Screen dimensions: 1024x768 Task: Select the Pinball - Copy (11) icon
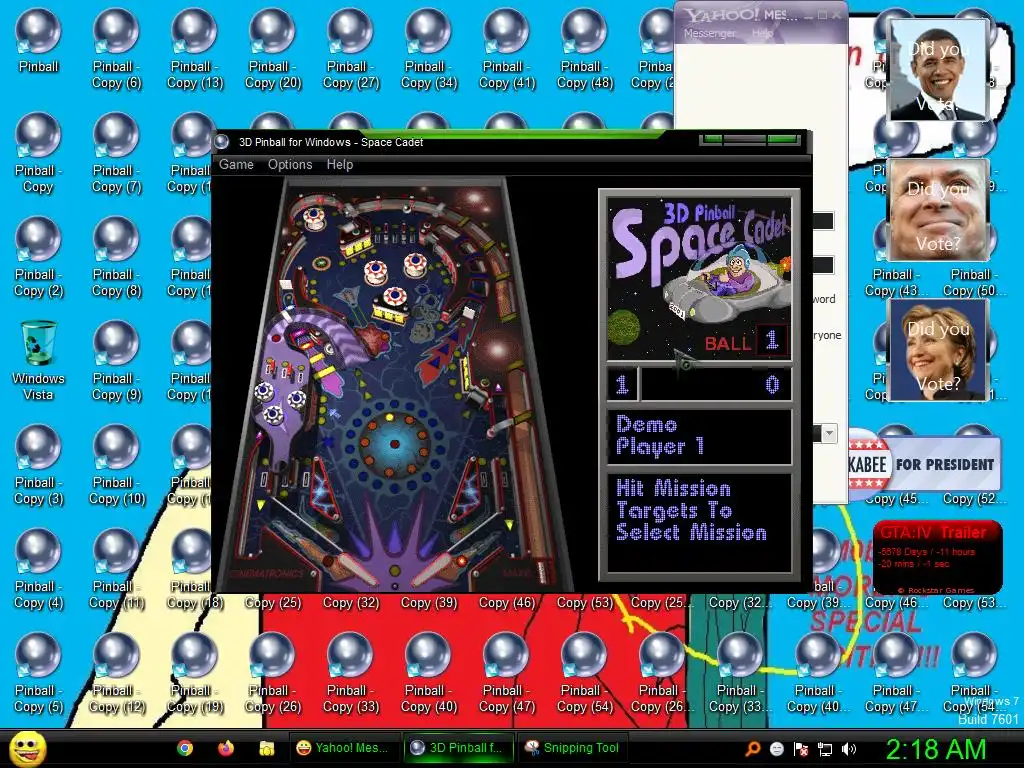[116, 570]
